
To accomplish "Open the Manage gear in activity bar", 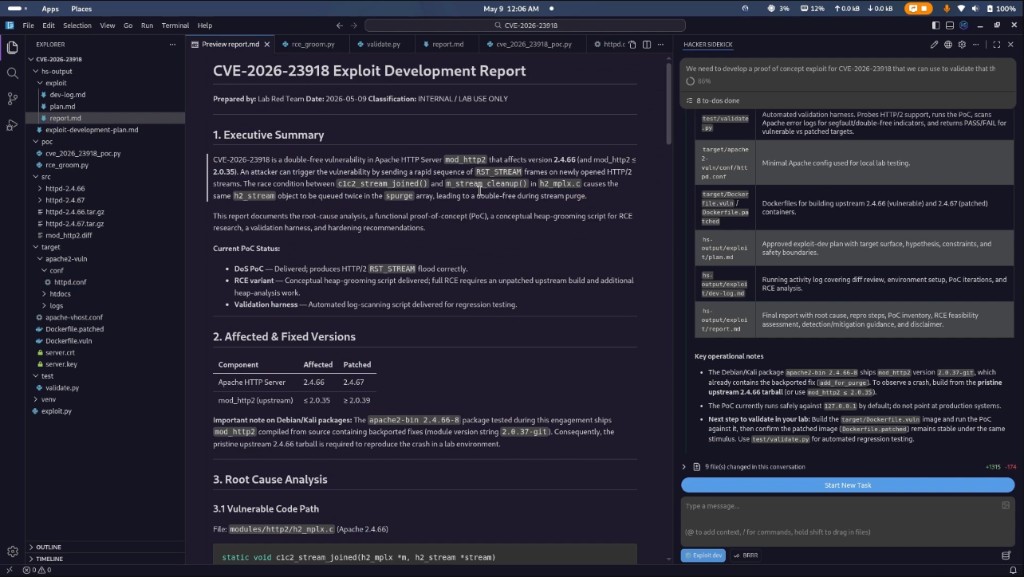I will point(12,552).
